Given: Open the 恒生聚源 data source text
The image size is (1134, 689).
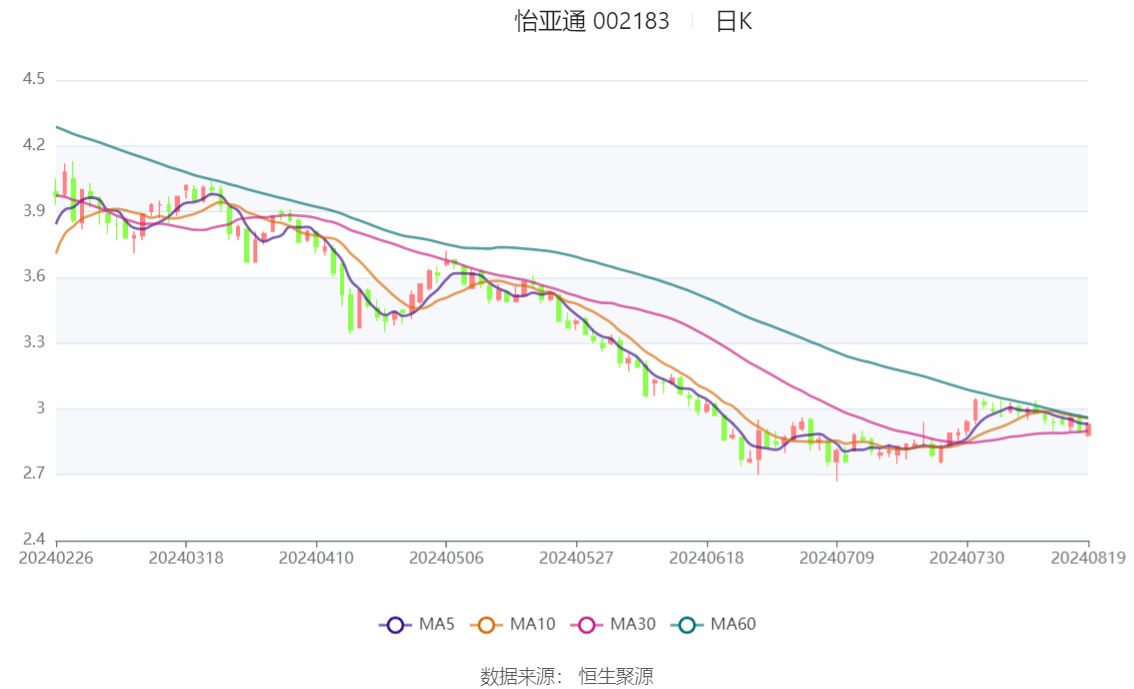Looking at the screenshot, I should pos(615,677).
